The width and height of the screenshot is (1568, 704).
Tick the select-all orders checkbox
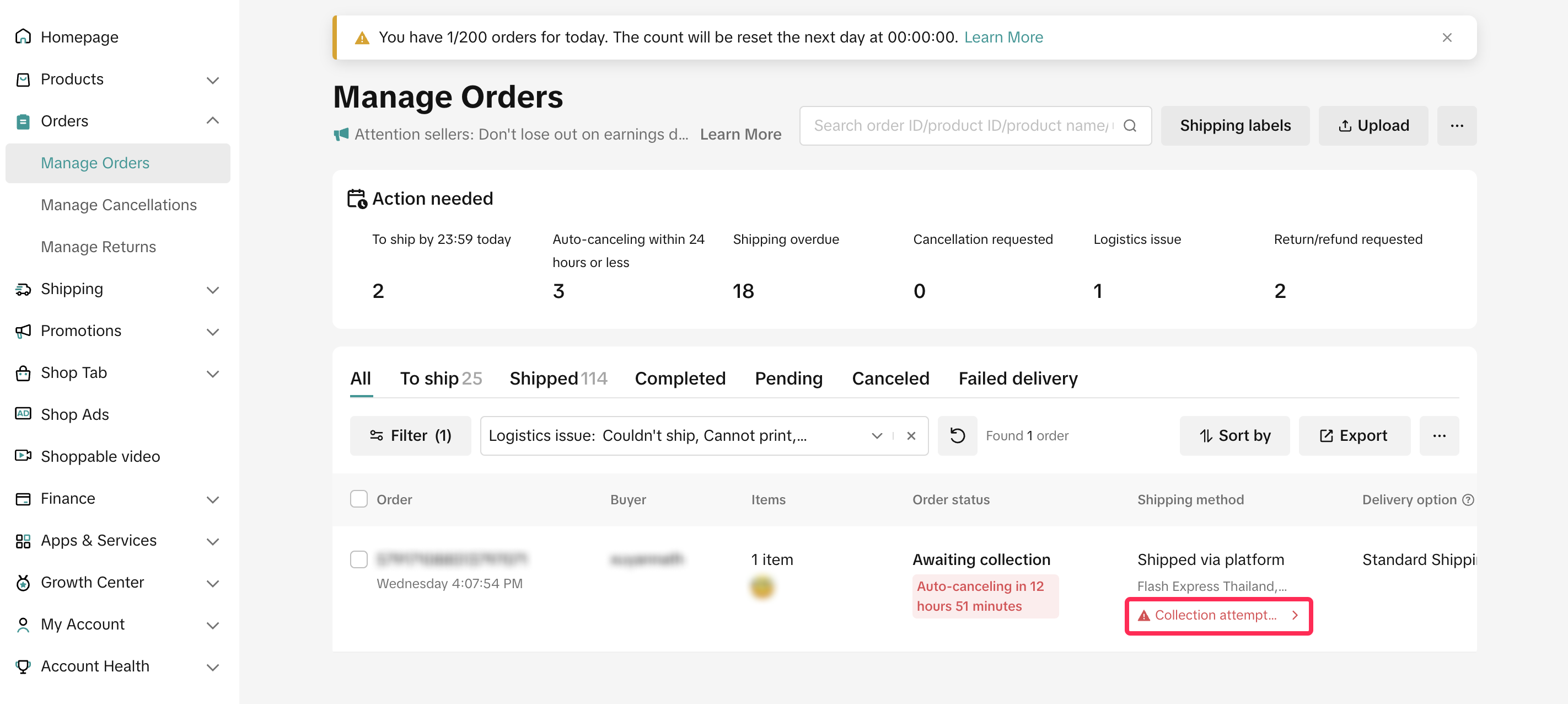tap(359, 499)
